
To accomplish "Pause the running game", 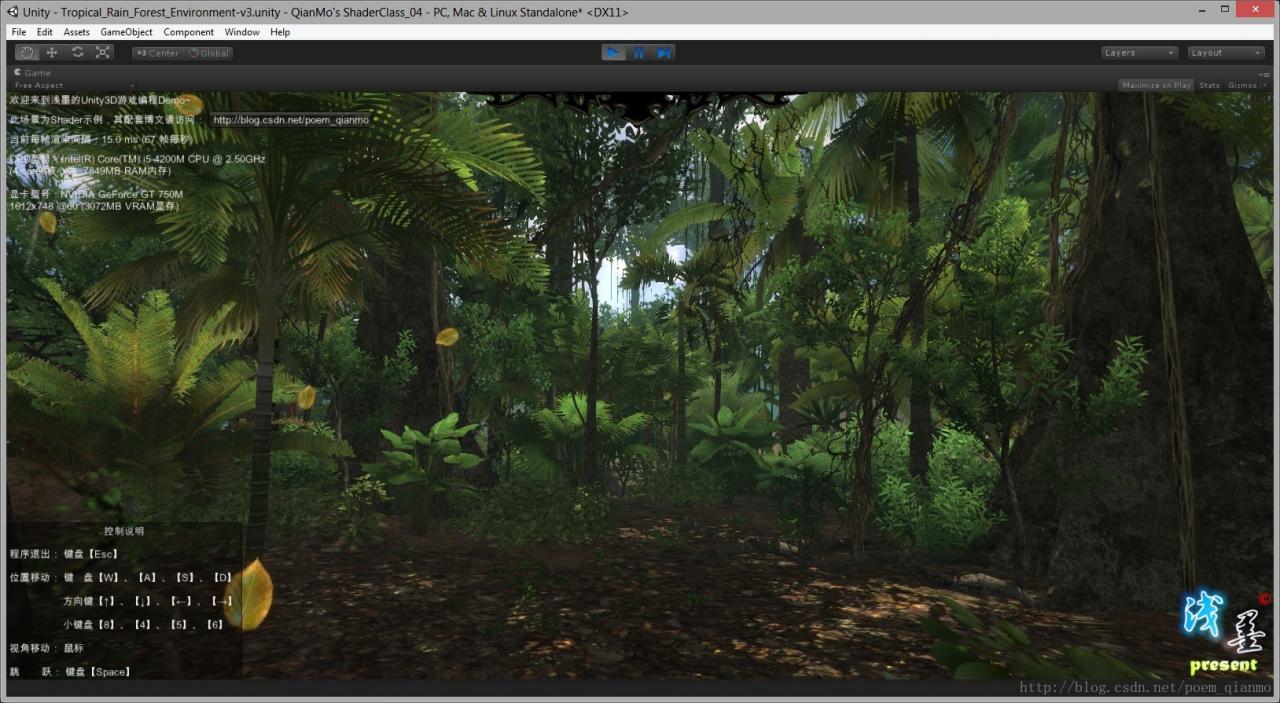I will coord(638,53).
